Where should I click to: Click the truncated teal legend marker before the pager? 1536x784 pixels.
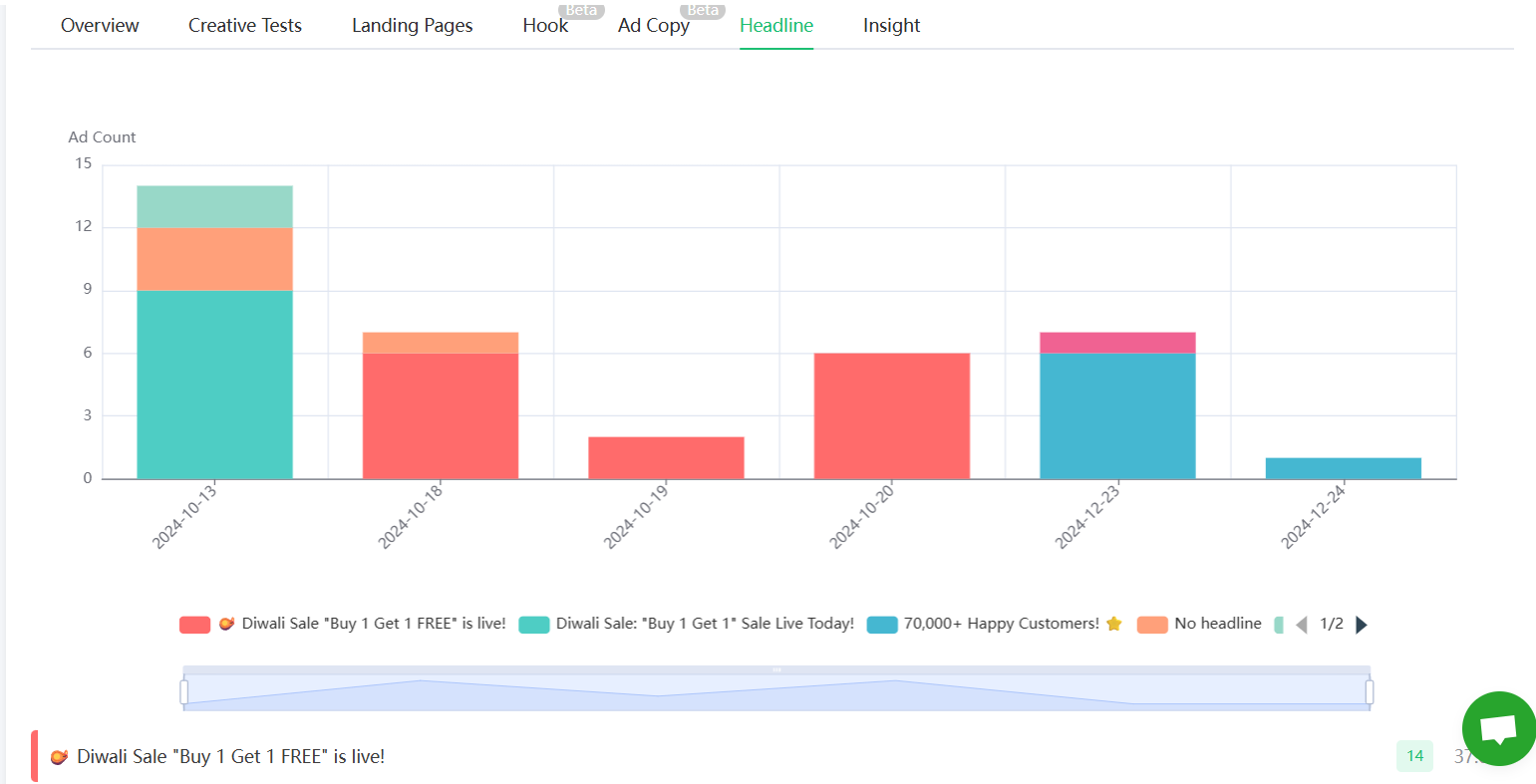pyautogui.click(x=1279, y=623)
